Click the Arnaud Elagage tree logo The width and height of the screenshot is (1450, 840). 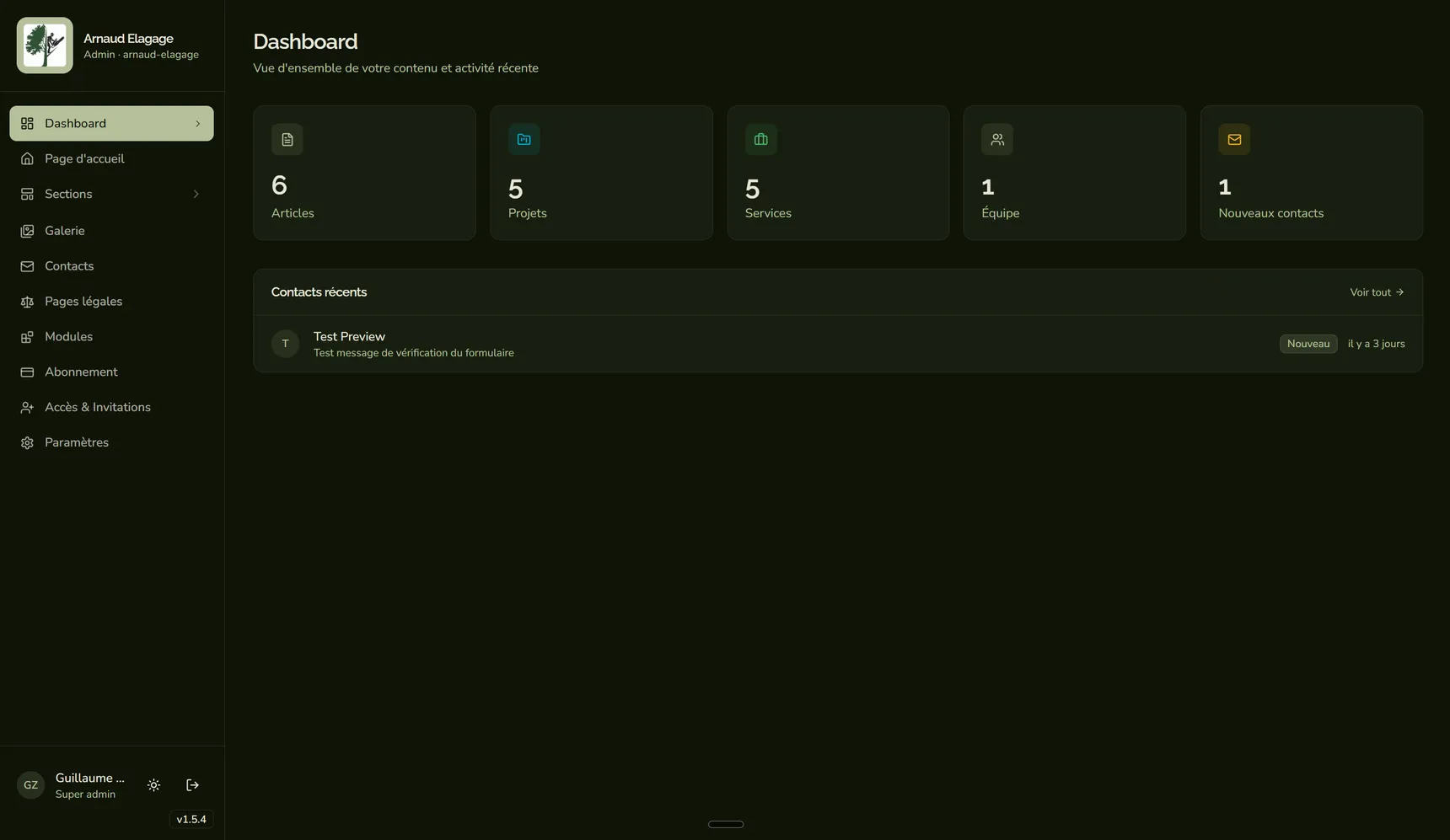(x=45, y=45)
